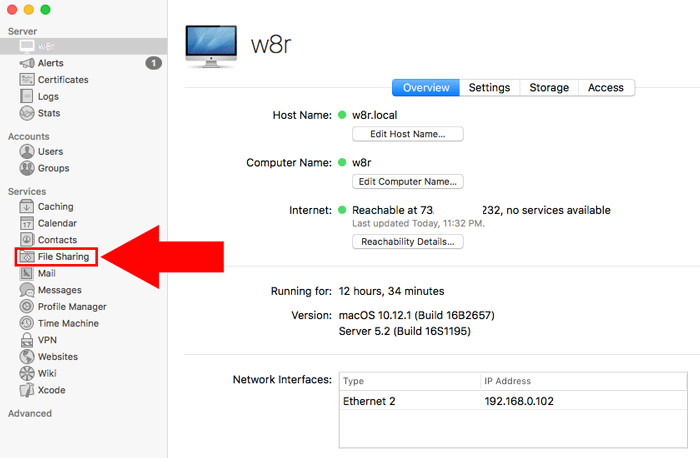Click the IP address 192.168.0.102
Viewport: 700px width, 458px height.
(x=519, y=401)
